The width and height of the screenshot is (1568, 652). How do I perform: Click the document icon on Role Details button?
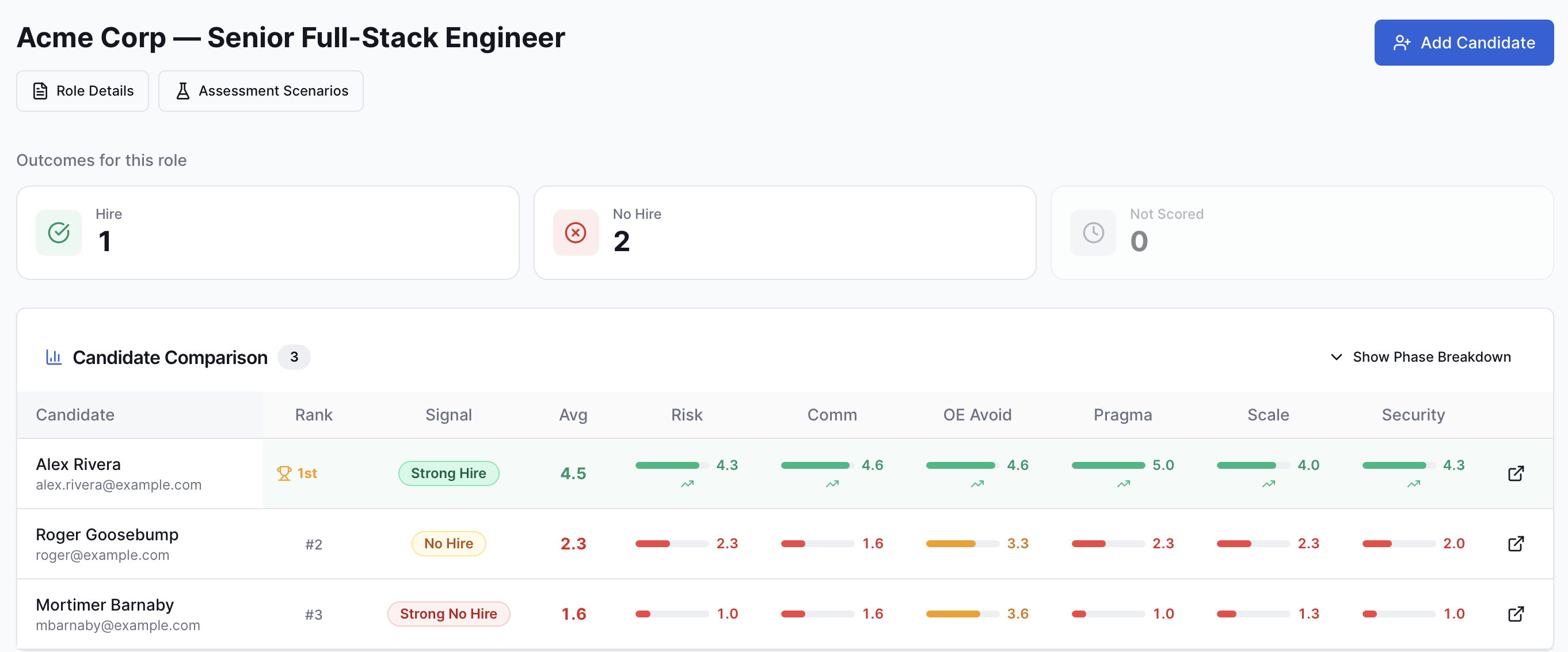click(40, 90)
